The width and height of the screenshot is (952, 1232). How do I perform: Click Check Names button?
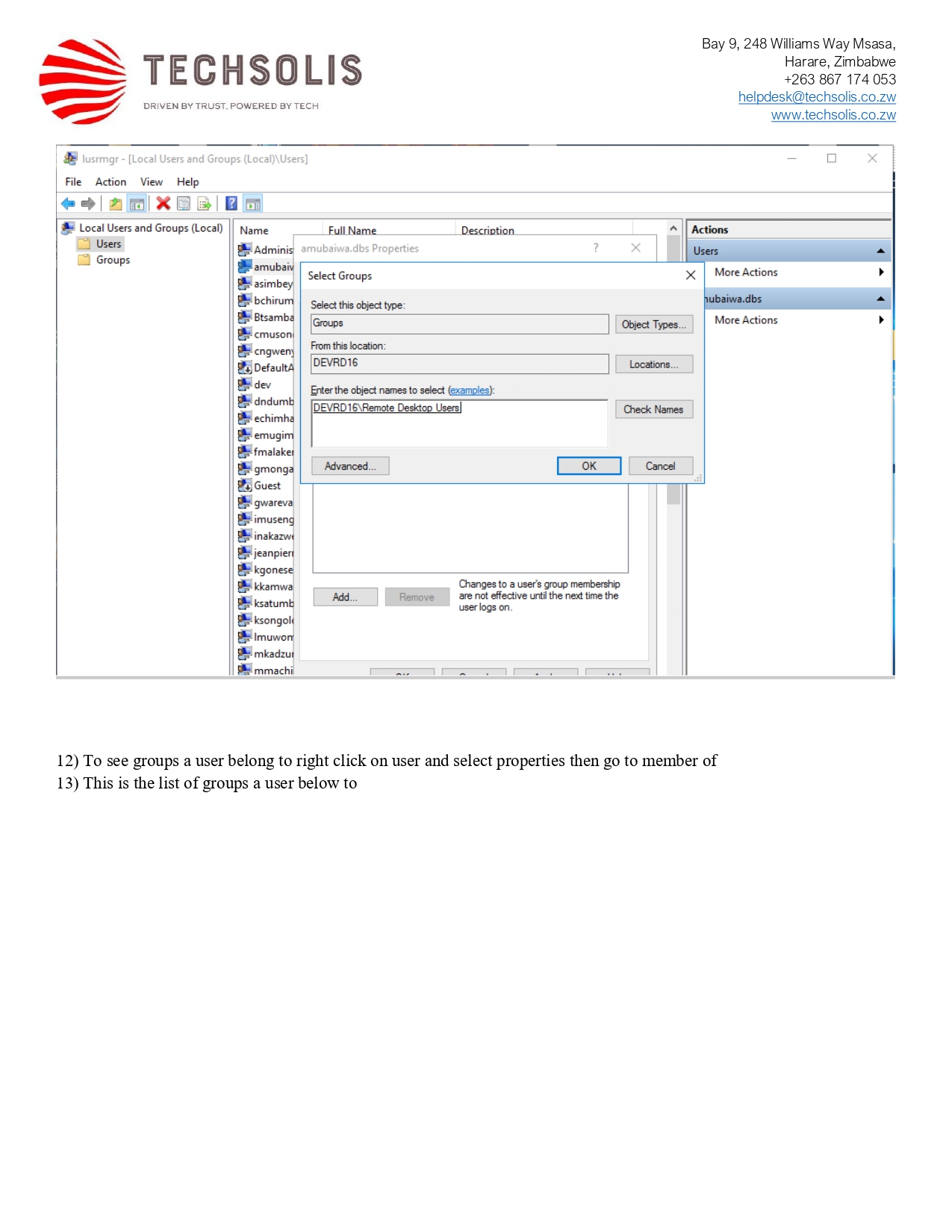[654, 409]
